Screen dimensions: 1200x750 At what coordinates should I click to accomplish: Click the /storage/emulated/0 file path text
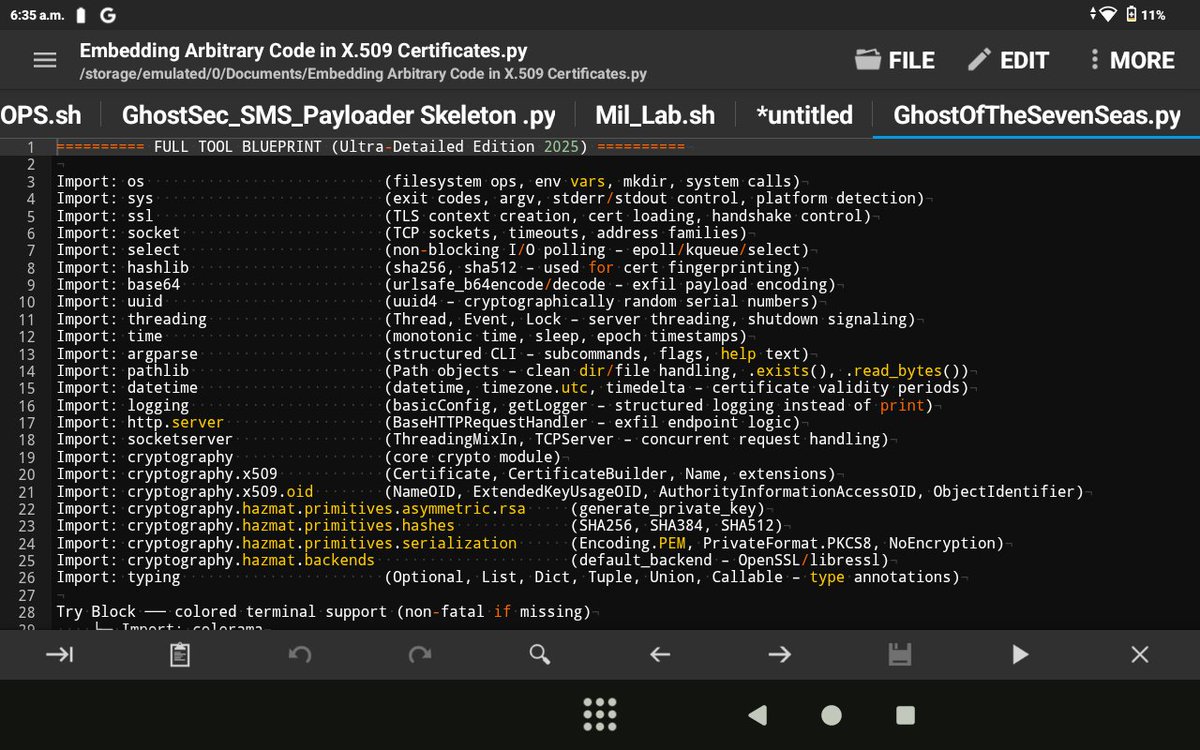363,74
